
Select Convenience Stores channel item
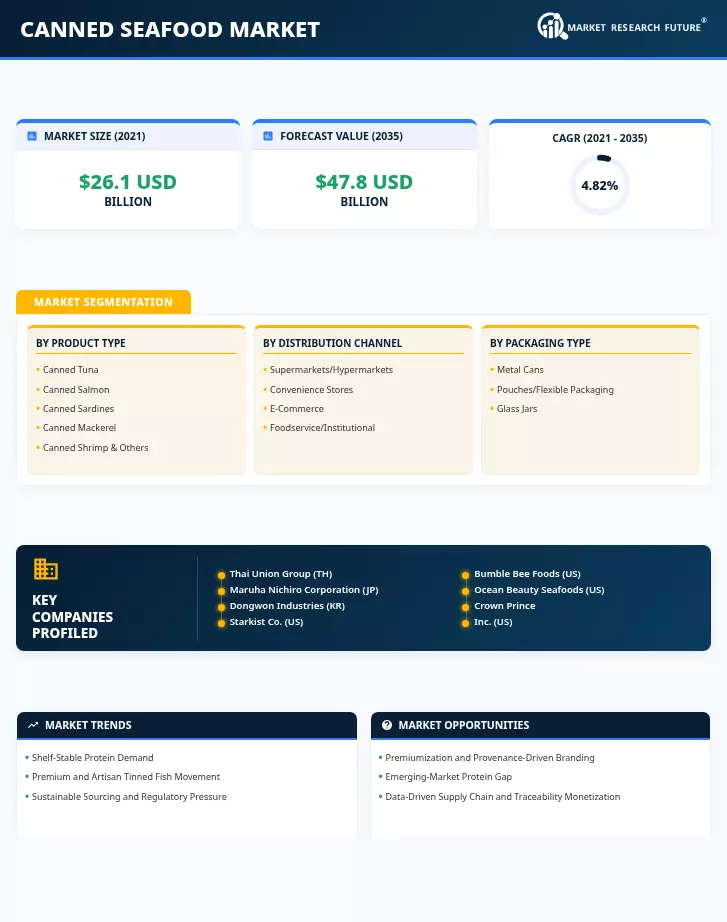[311, 390]
